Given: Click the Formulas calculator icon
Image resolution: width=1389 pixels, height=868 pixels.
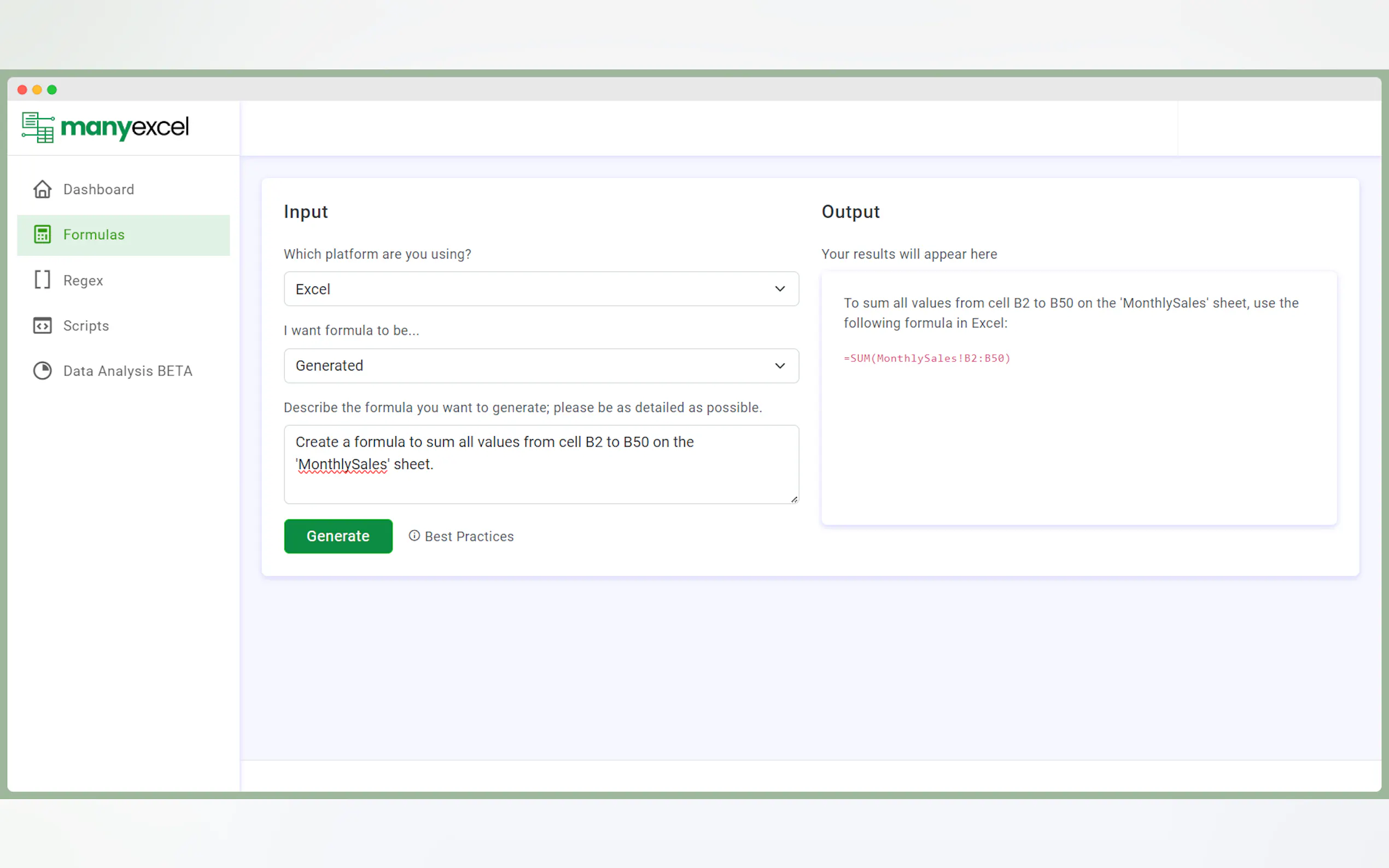Looking at the screenshot, I should point(42,234).
